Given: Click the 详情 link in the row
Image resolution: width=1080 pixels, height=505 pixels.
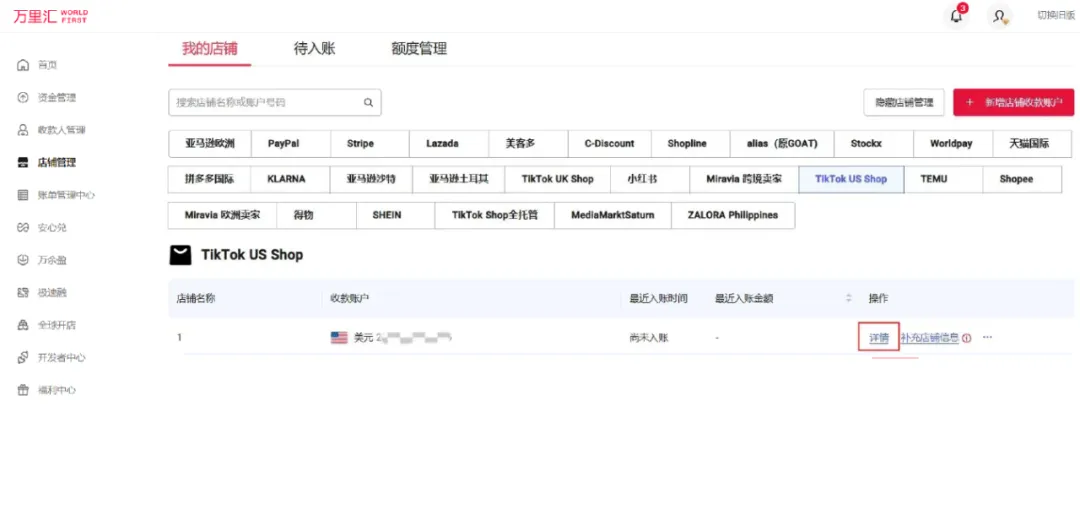Looking at the screenshot, I should point(879,338).
